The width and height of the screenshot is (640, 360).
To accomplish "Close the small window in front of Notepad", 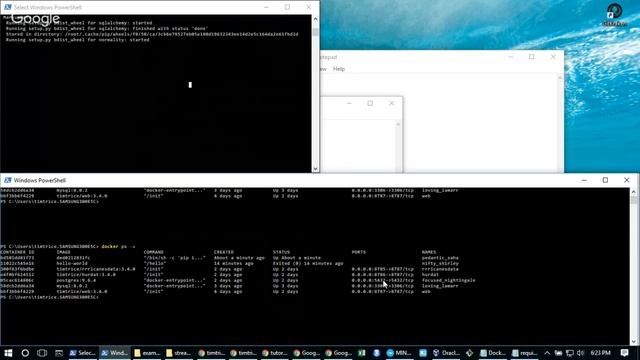I will click(x=391, y=103).
